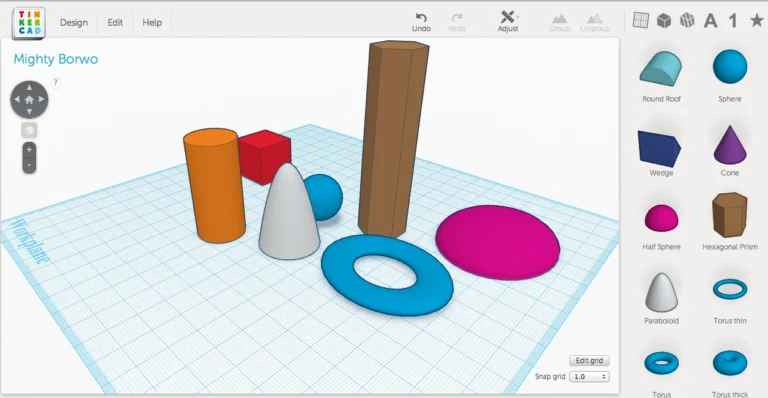Select the orange cylinder on workplane
The image size is (768, 398).
coord(215,186)
